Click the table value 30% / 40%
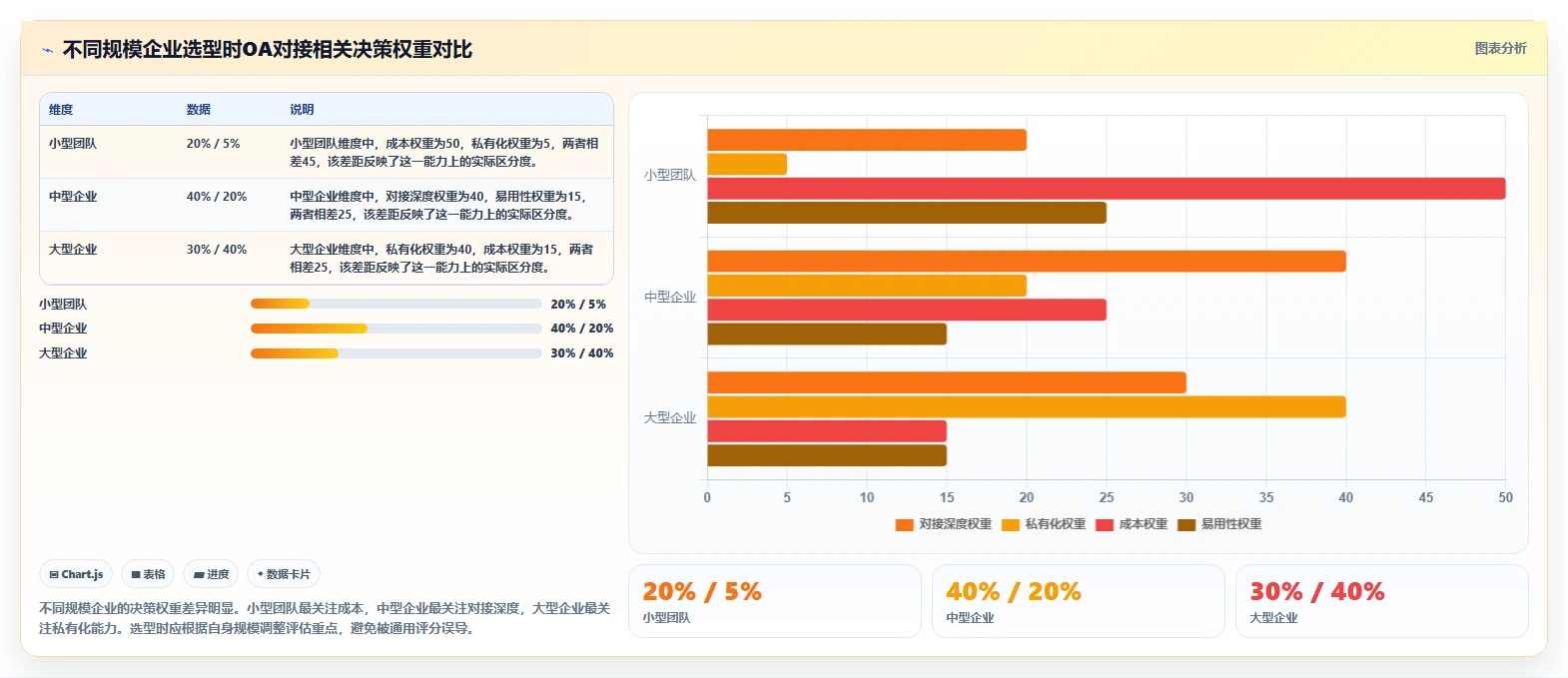Image resolution: width=1568 pixels, height=678 pixels. pos(217,250)
